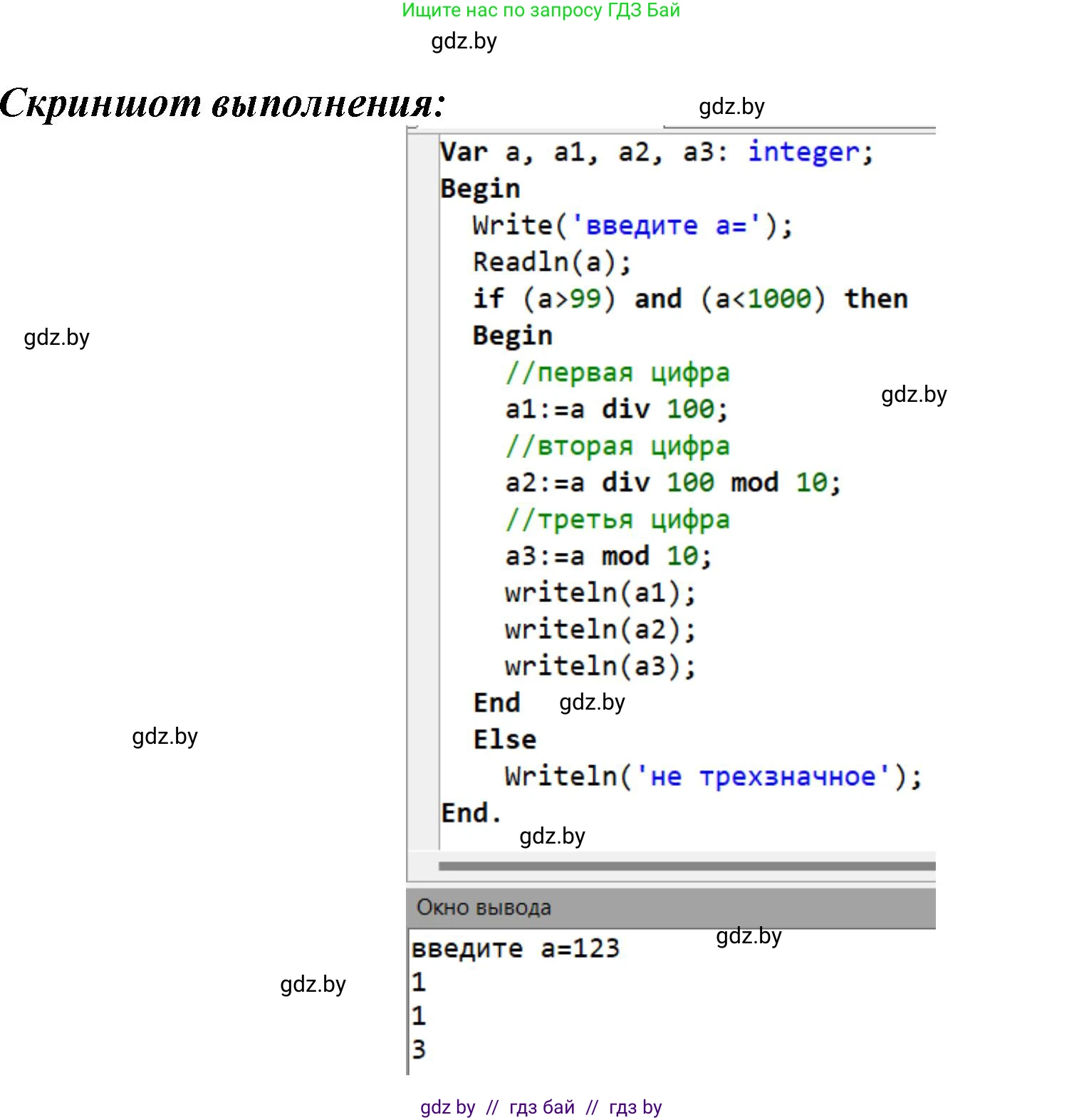This screenshot has height=1120, width=1084.
Task: Click the "введите a=123" output line
Action: 516,948
